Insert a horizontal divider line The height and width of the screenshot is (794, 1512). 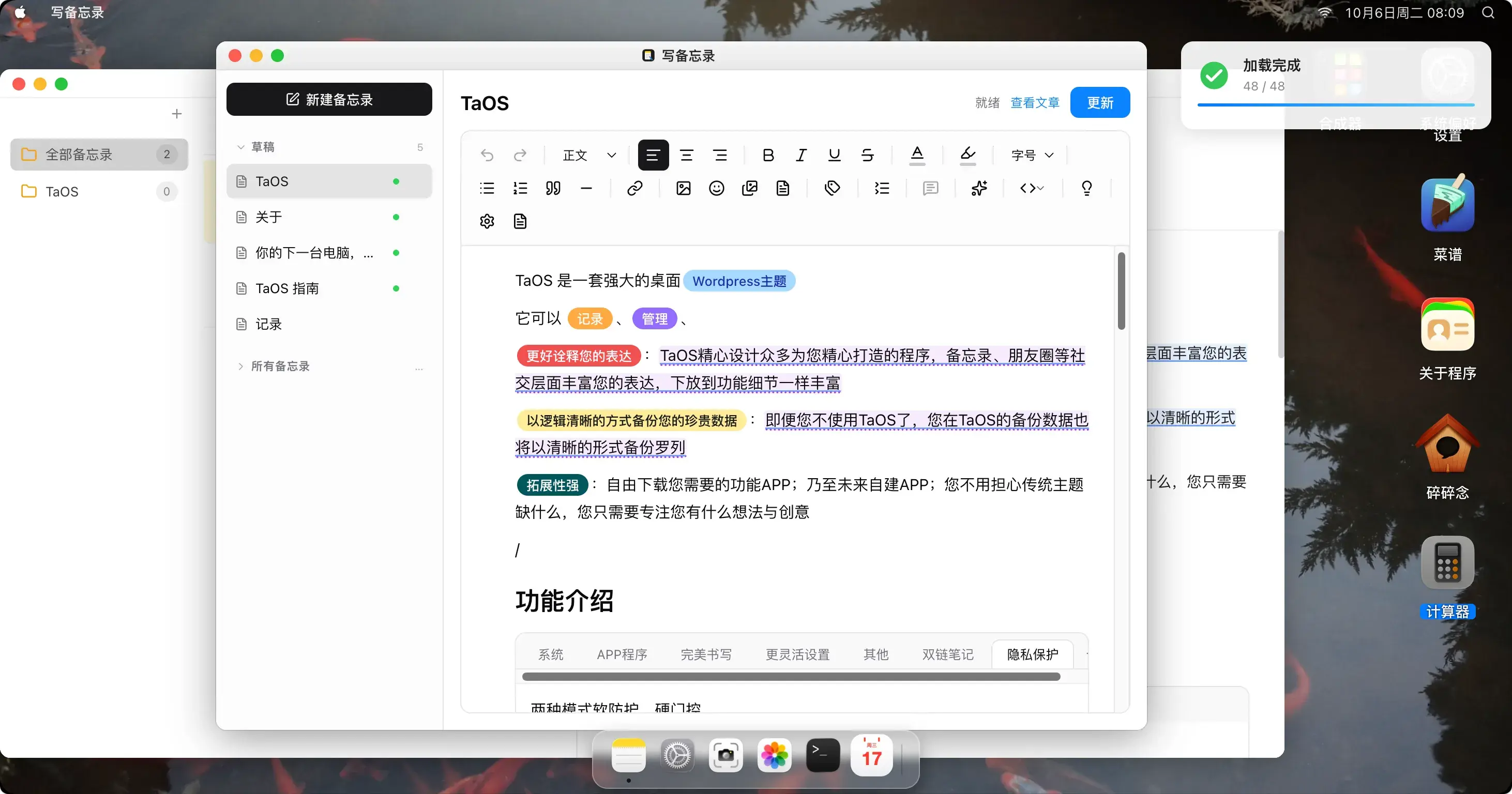586,188
